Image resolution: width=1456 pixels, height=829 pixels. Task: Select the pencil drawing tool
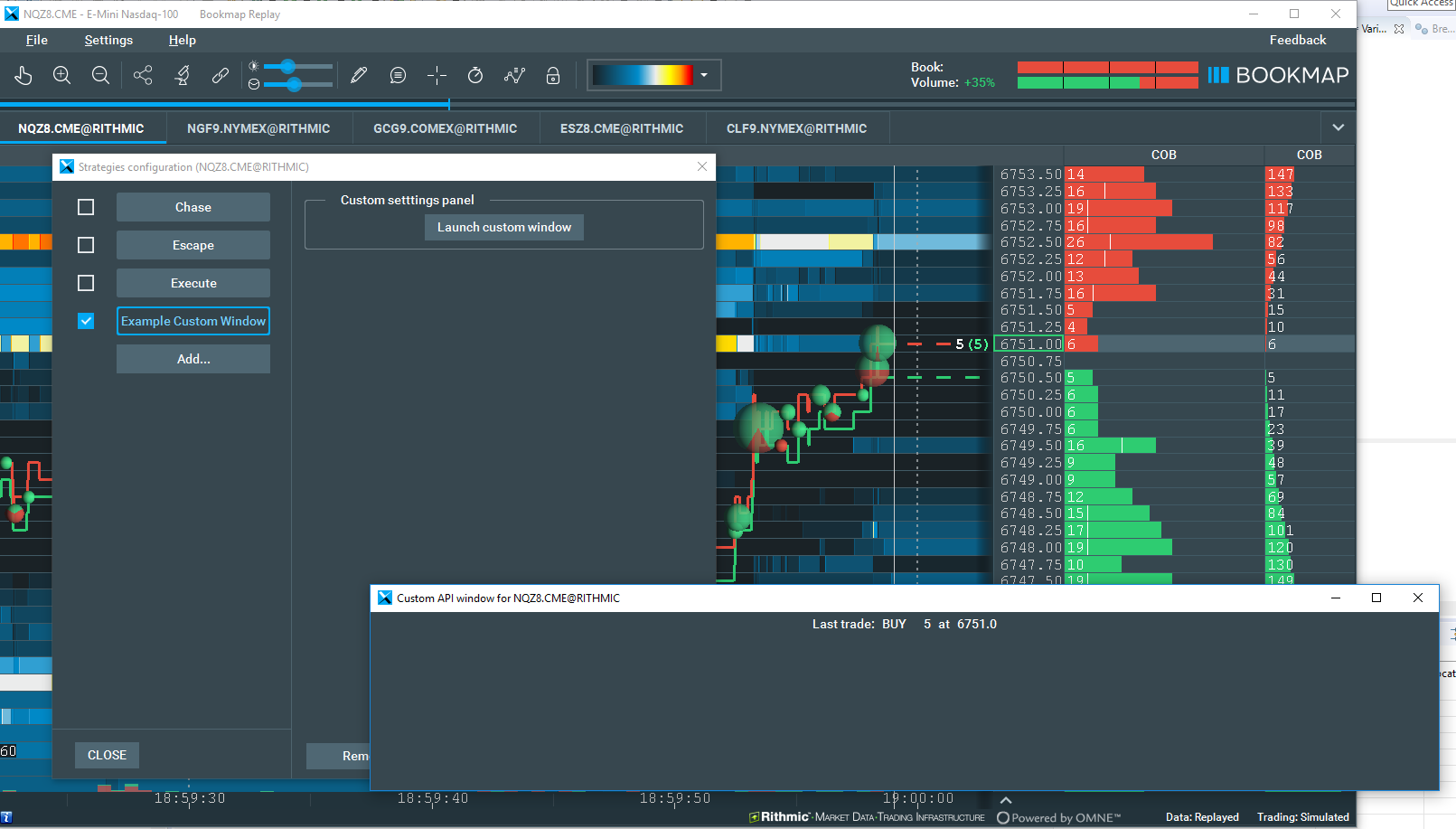(359, 76)
